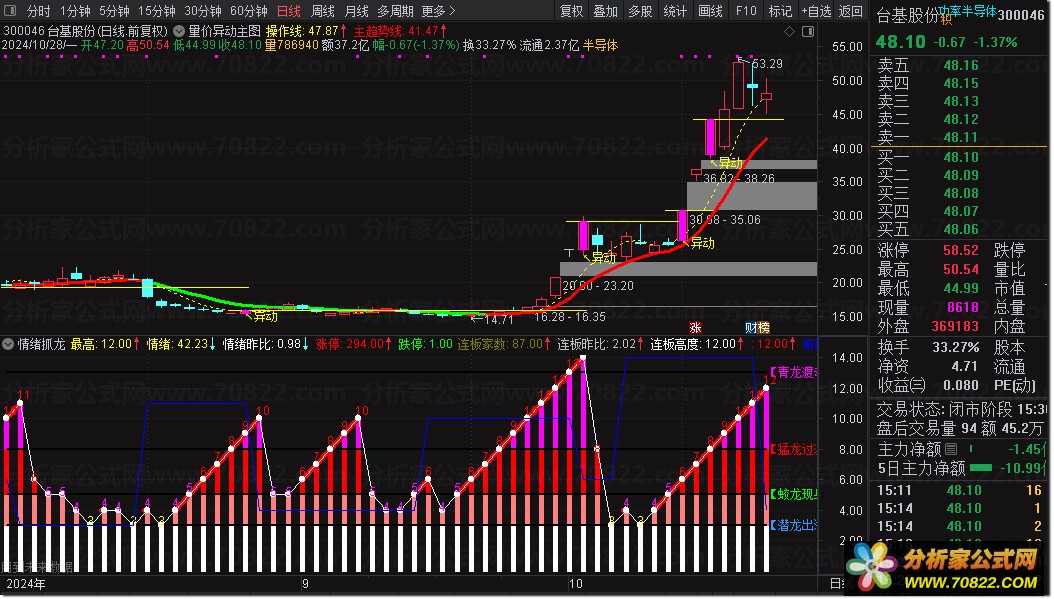
Task: Click the 换手 value 33.27%
Action: tap(956, 347)
